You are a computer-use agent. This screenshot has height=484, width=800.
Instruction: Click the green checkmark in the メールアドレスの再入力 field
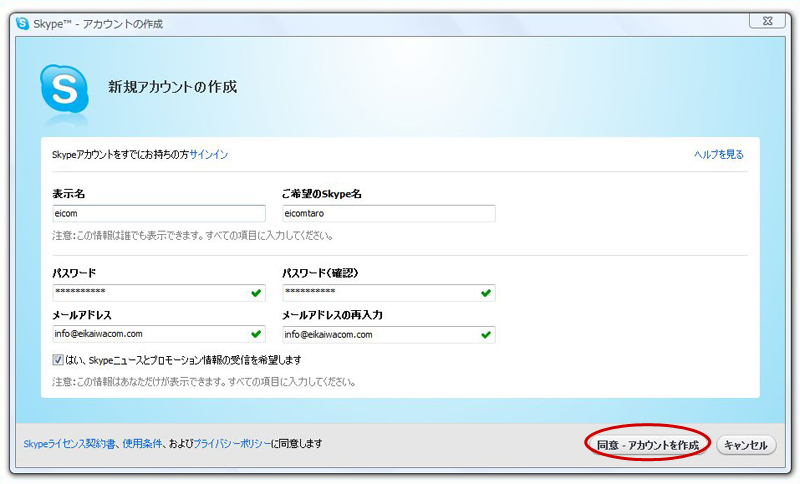486,334
